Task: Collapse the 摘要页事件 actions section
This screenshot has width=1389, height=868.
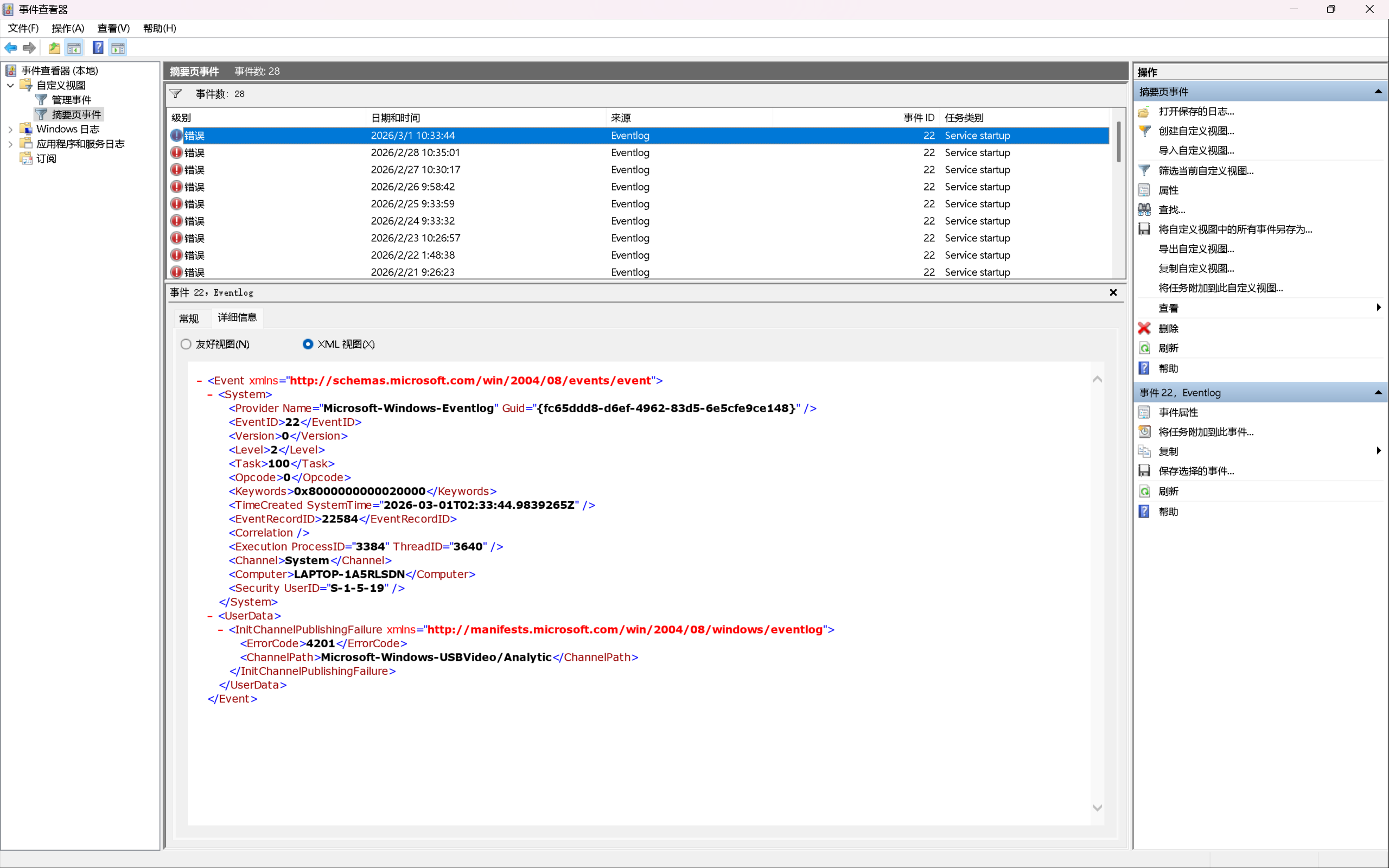Action: pyautogui.click(x=1378, y=92)
